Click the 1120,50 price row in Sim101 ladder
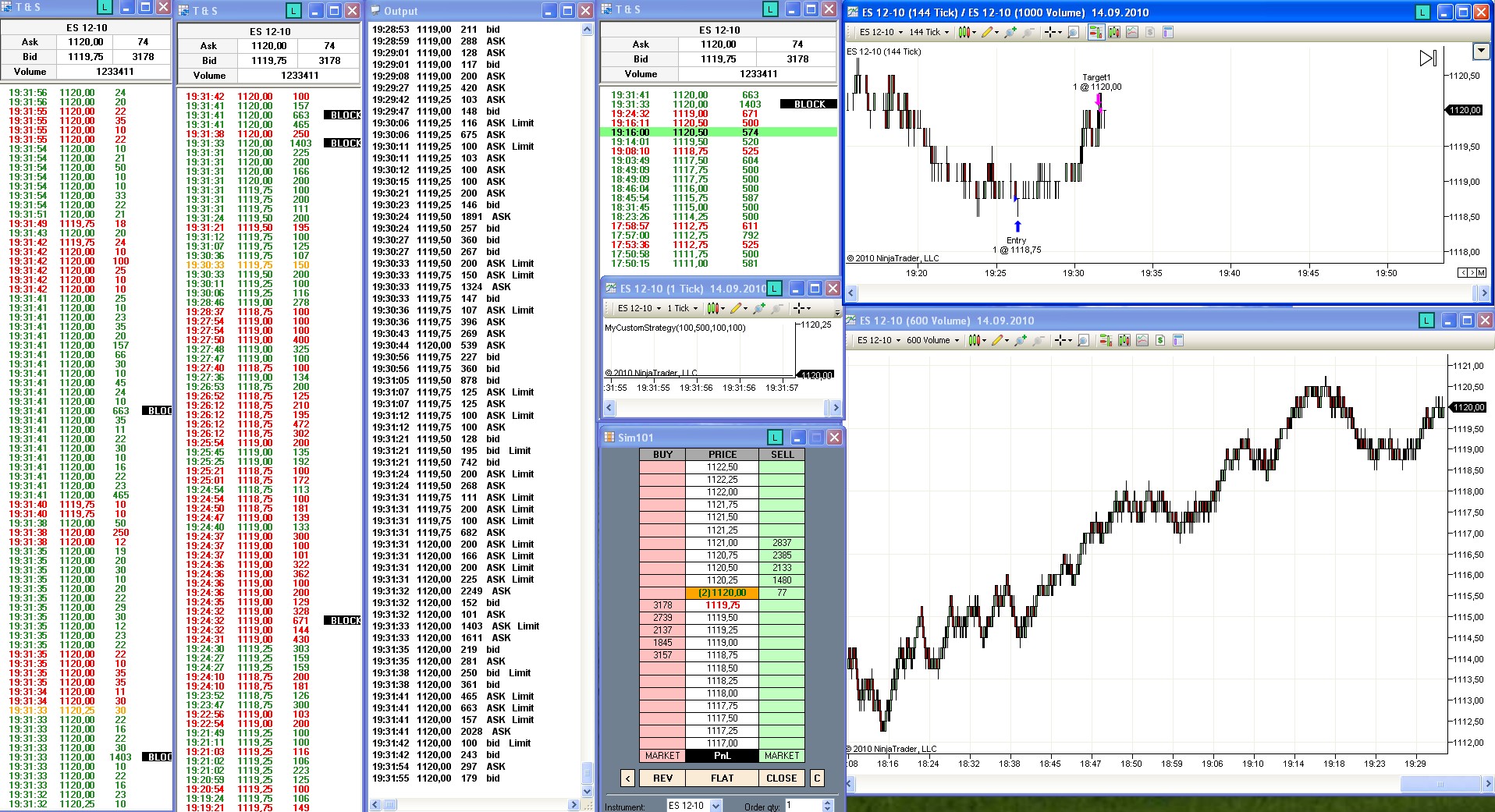This screenshot has width=1495, height=812. (722, 568)
